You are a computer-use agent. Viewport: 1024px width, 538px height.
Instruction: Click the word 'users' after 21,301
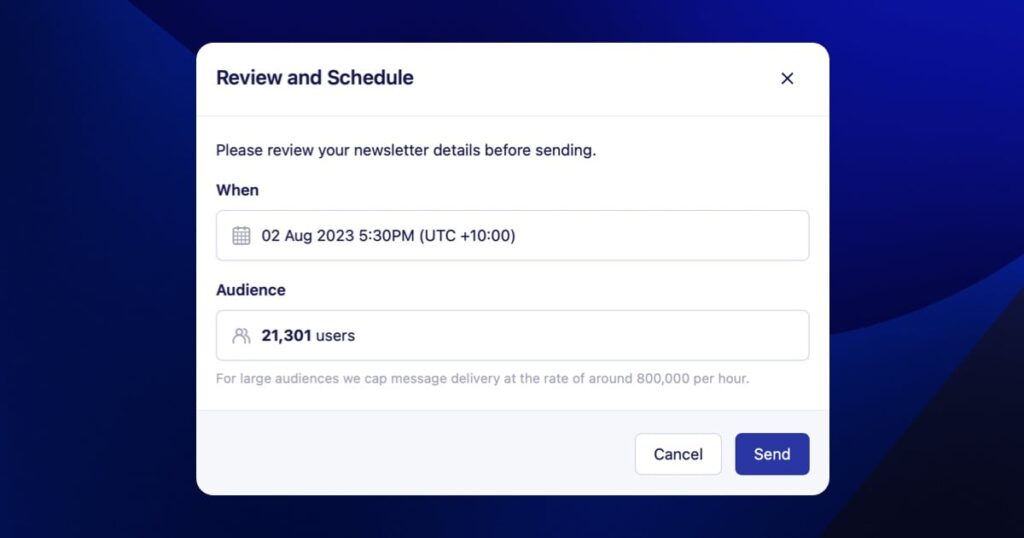[336, 336]
